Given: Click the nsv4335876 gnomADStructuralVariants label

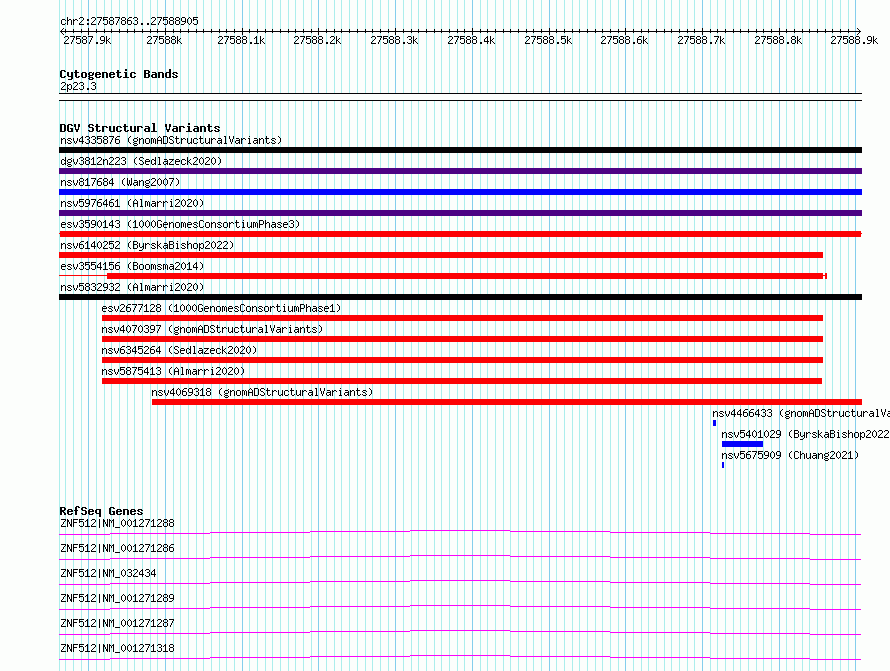Looking at the screenshot, I should pos(171,140).
